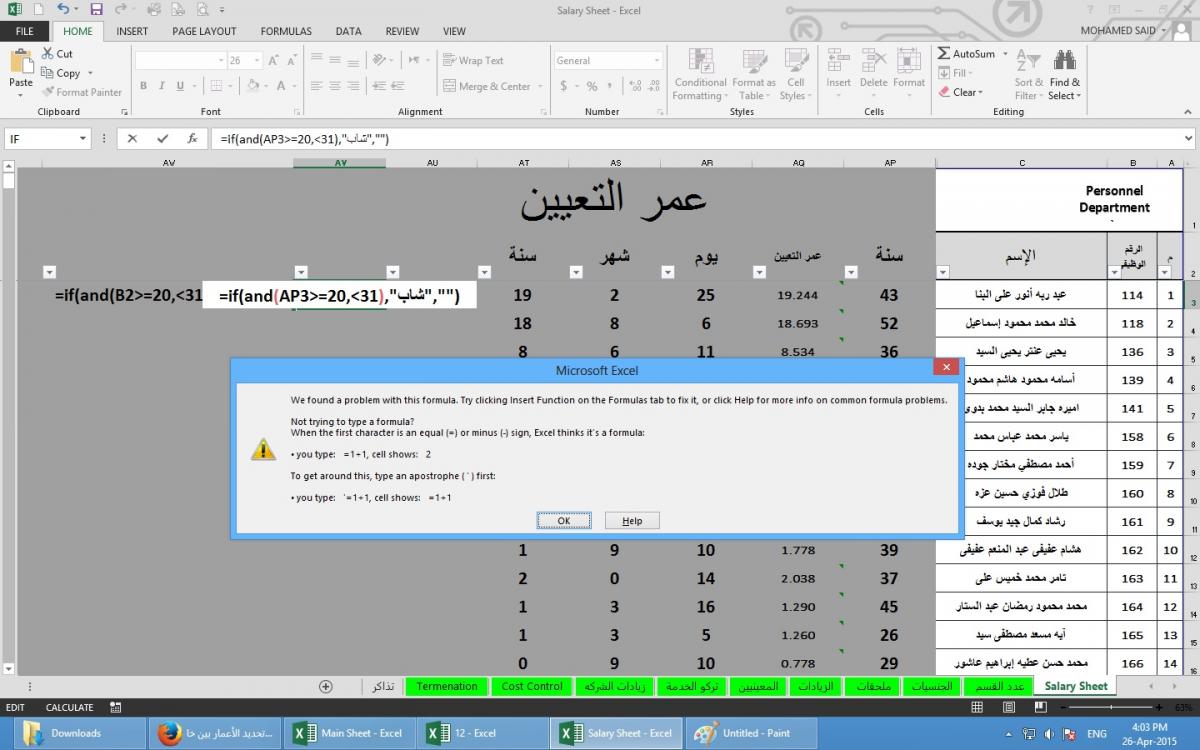Click the Accounting dollar format icon

[x=564, y=86]
